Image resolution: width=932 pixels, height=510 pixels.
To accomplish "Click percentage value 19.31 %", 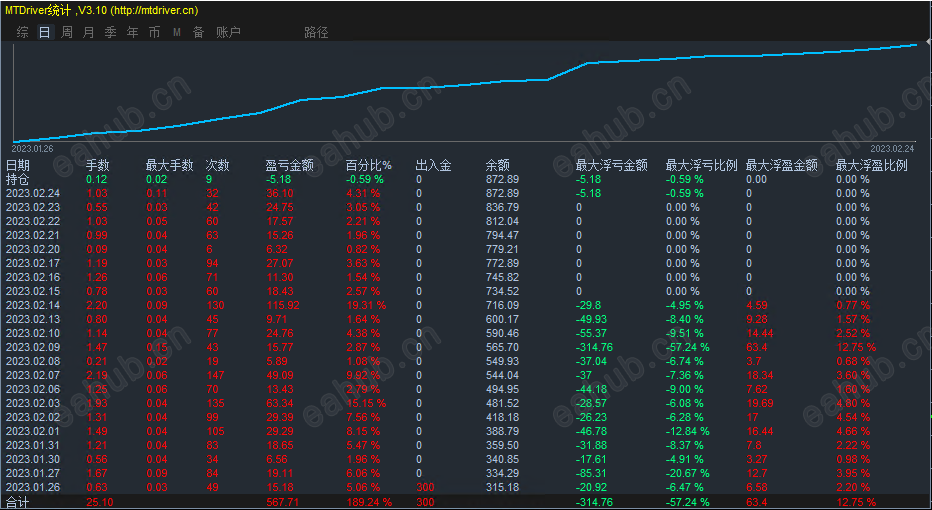I will [366, 305].
